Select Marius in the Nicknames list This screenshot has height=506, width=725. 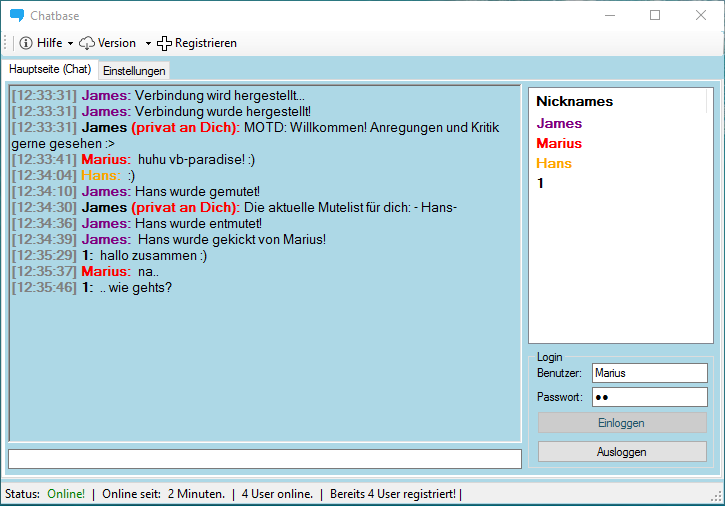559,143
